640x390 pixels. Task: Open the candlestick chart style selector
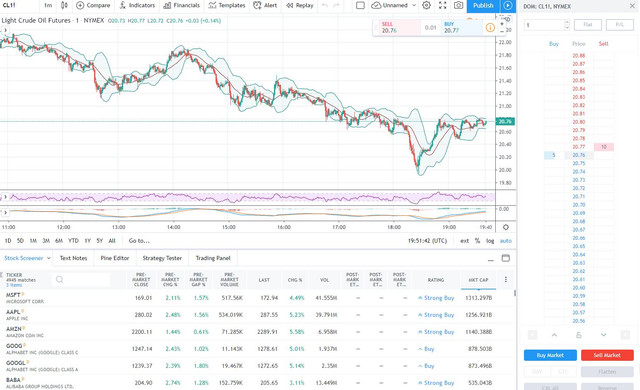64,5
